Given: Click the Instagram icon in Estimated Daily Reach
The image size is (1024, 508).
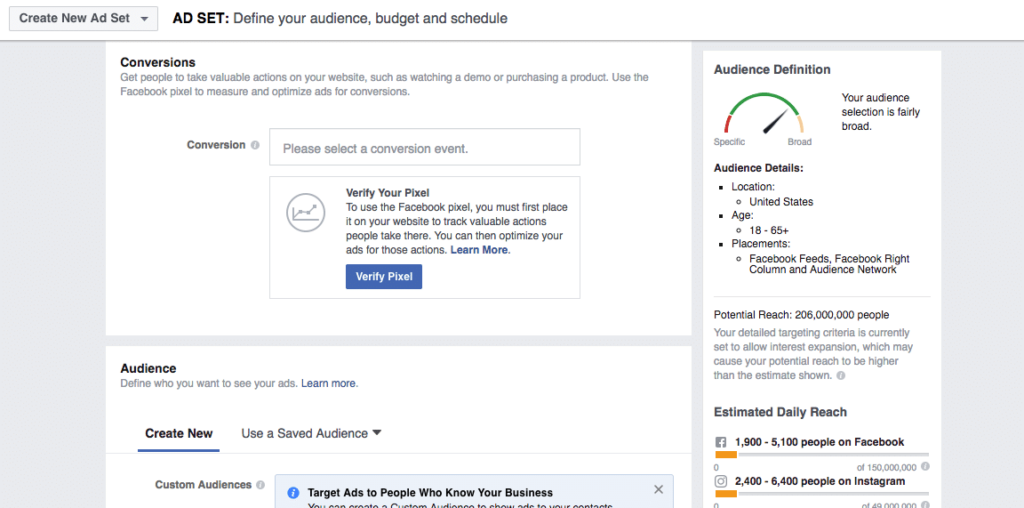Looking at the screenshot, I should [721, 481].
